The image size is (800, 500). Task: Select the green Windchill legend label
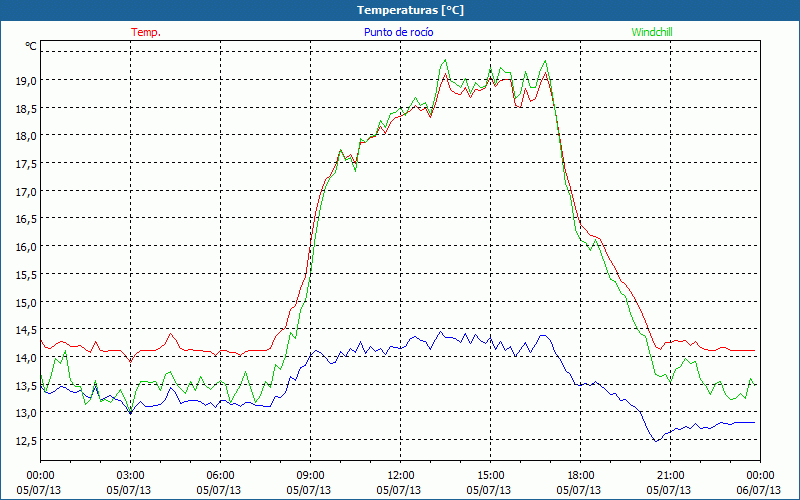pyautogui.click(x=652, y=32)
